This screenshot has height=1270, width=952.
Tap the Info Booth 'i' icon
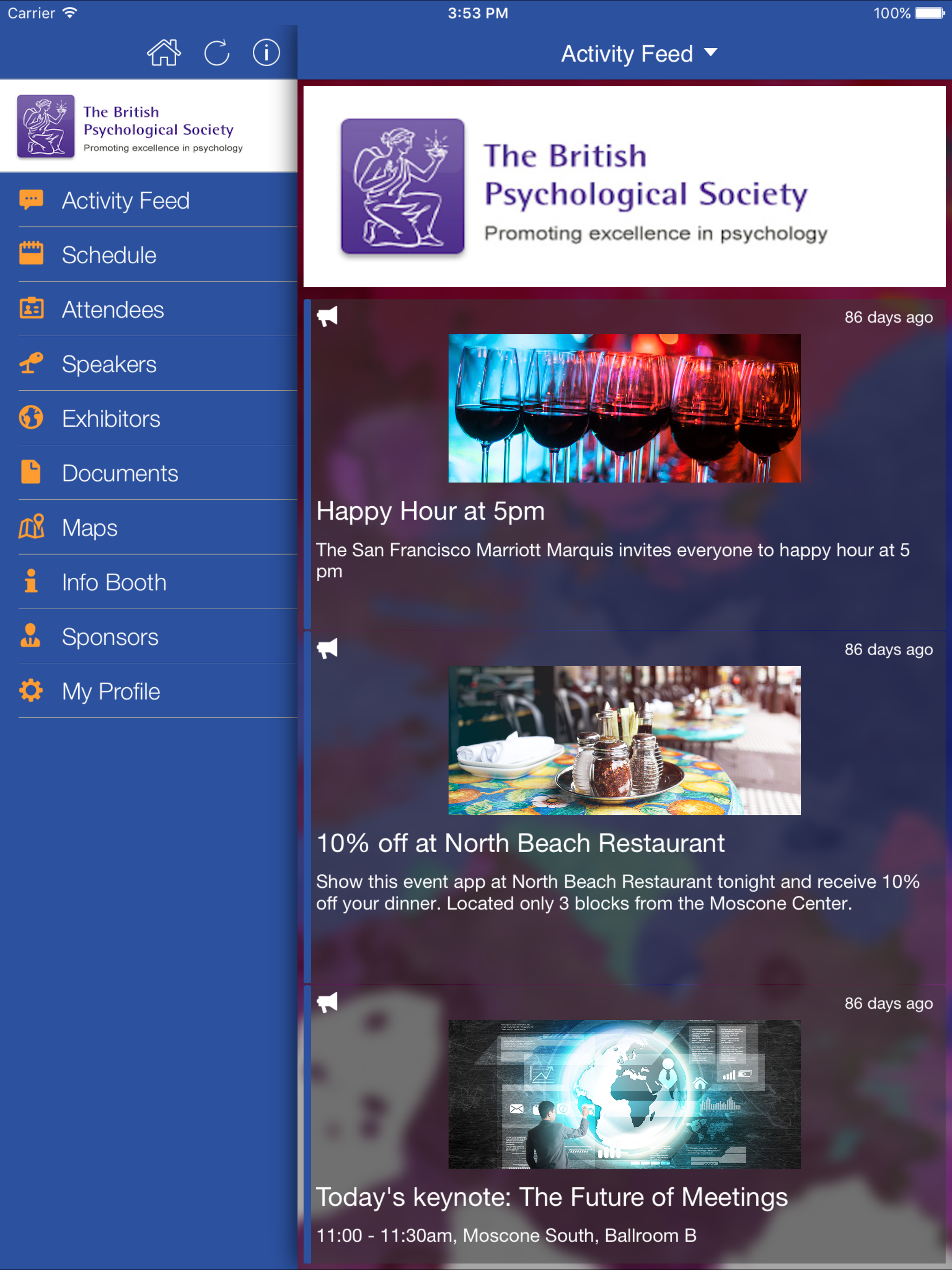point(31,581)
